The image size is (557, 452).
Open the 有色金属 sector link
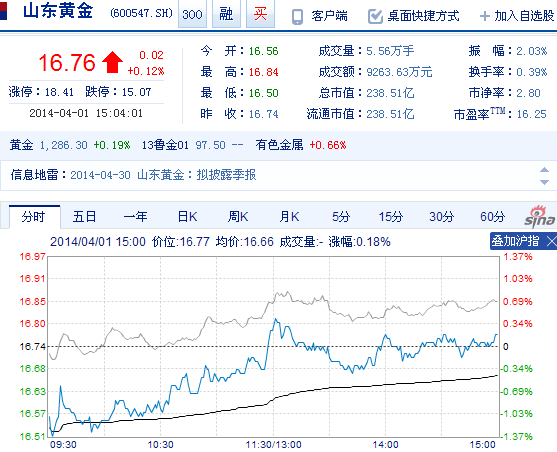279,145
